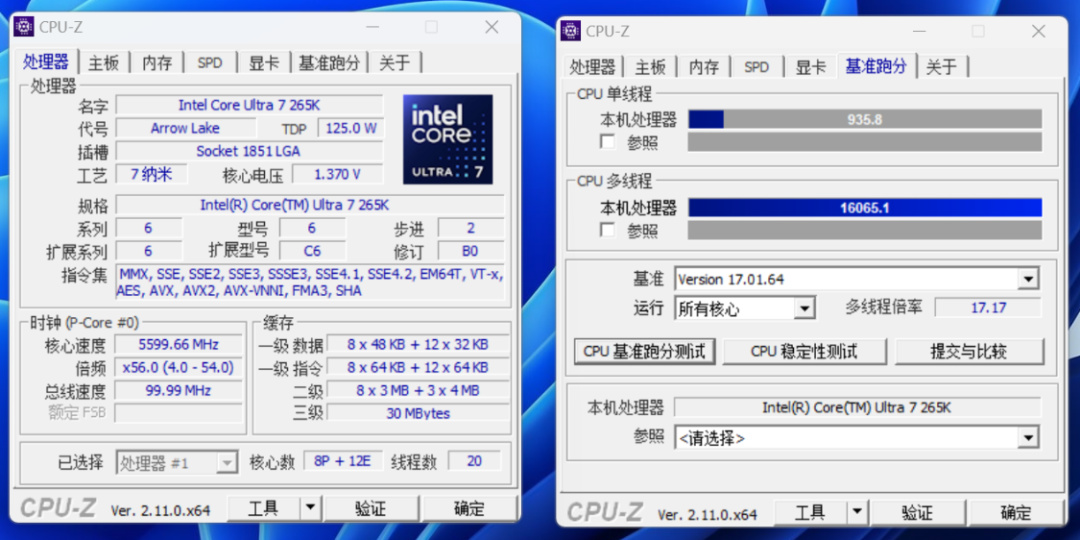The height and width of the screenshot is (540, 1080).
Task: Click the 代号 field Arrow Lake
Action: [x=185, y=128]
